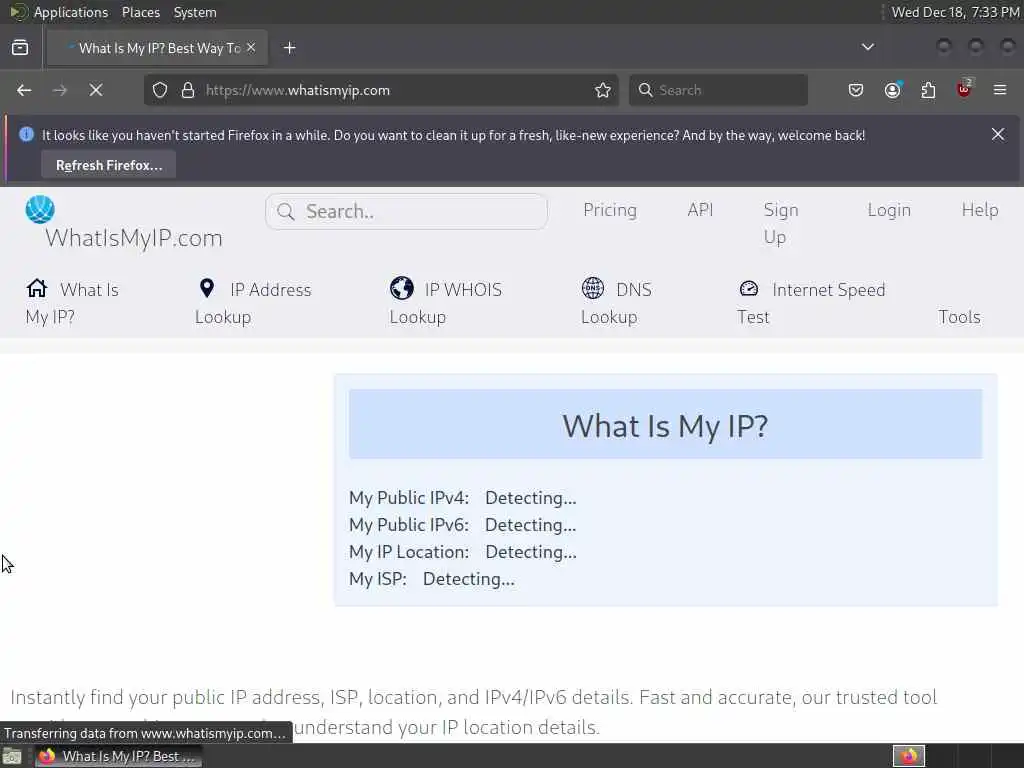Image resolution: width=1024 pixels, height=768 pixels.
Task: Select Firefox window in bottom taskbar
Action: 118,756
